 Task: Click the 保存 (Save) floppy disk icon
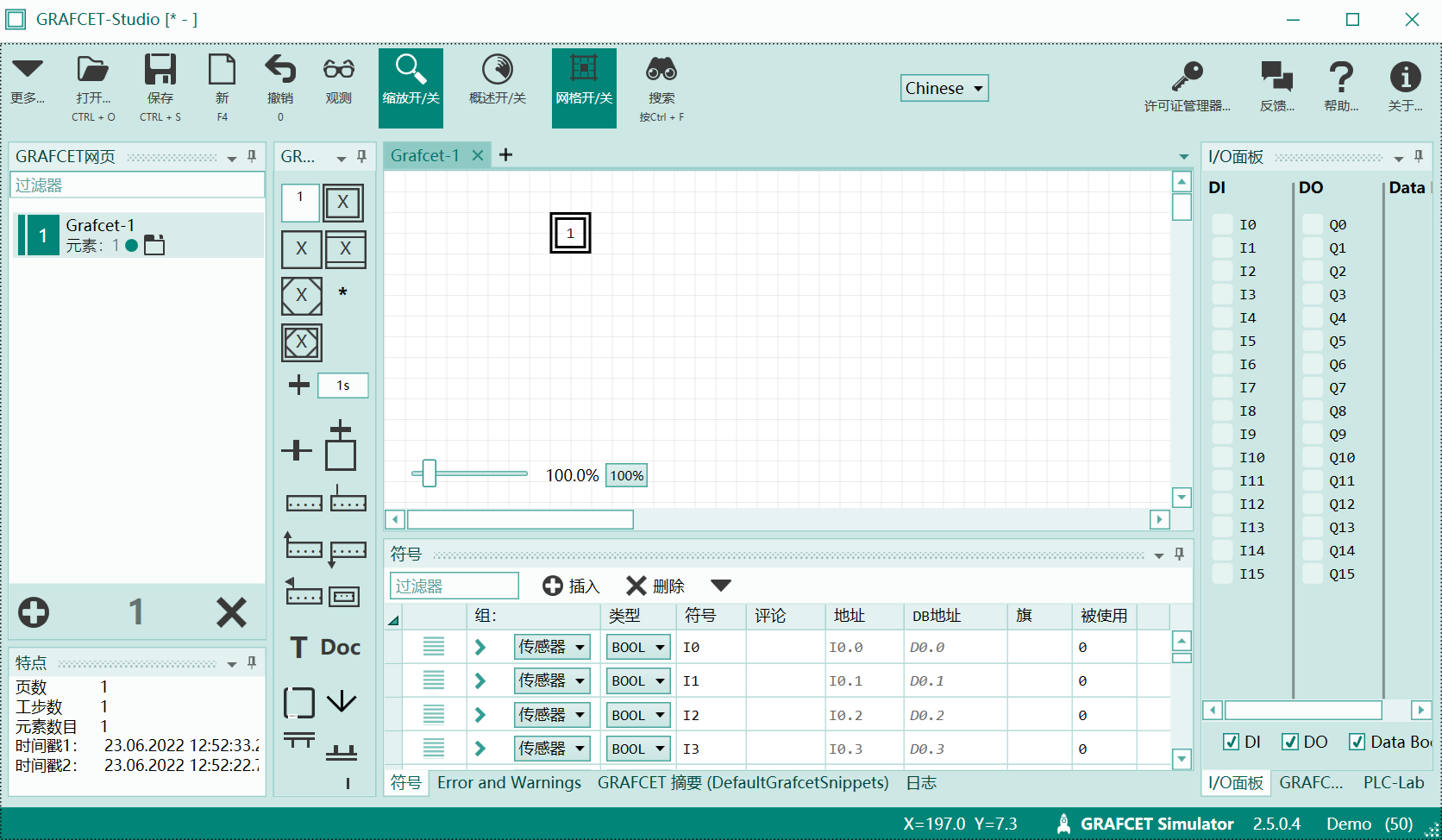click(160, 69)
